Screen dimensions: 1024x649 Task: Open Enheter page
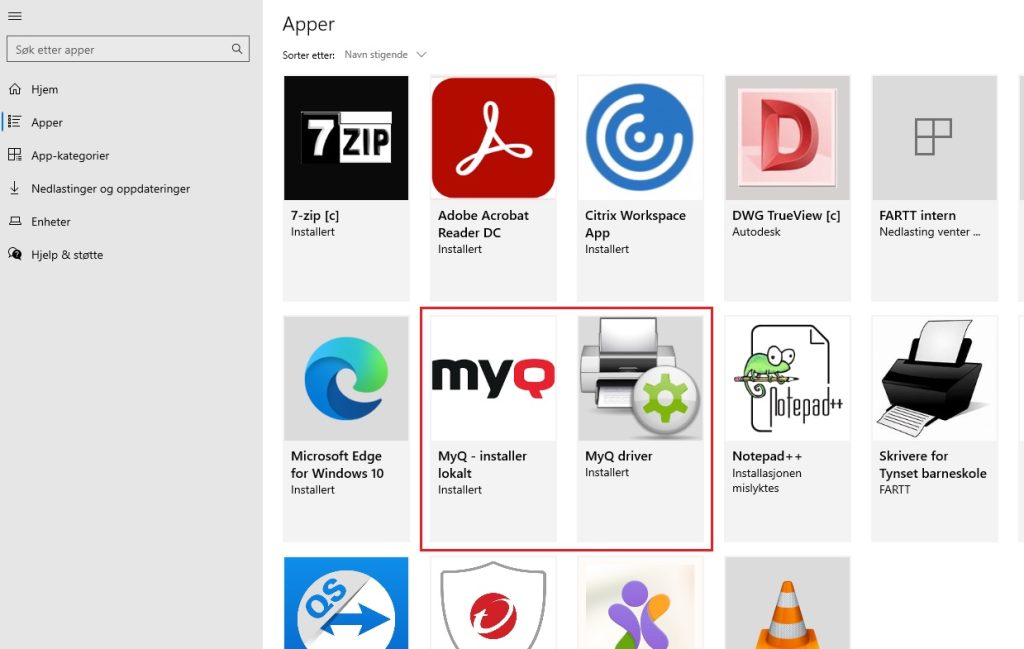51,221
